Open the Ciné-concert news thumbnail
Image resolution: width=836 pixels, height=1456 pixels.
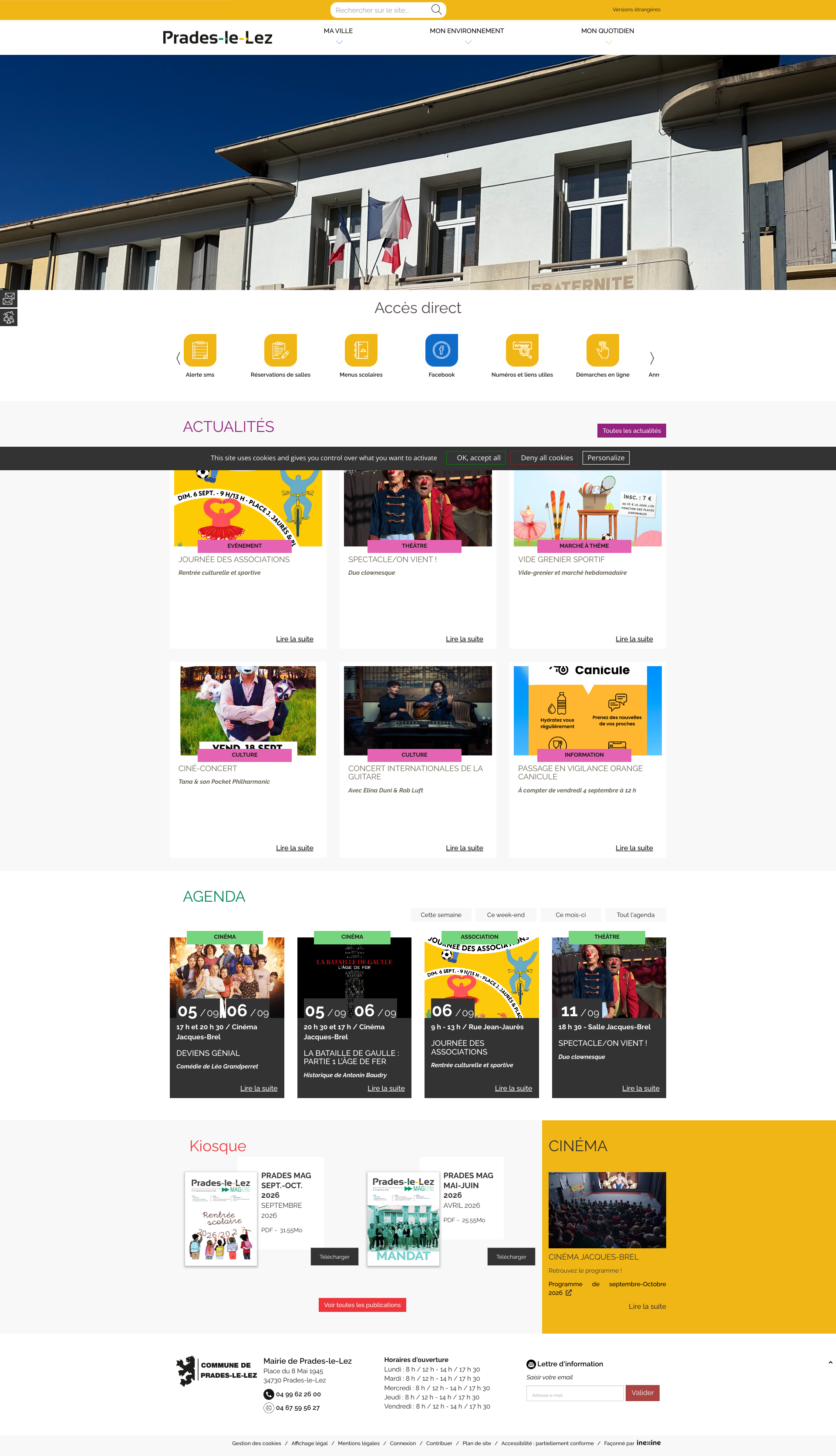[248, 710]
